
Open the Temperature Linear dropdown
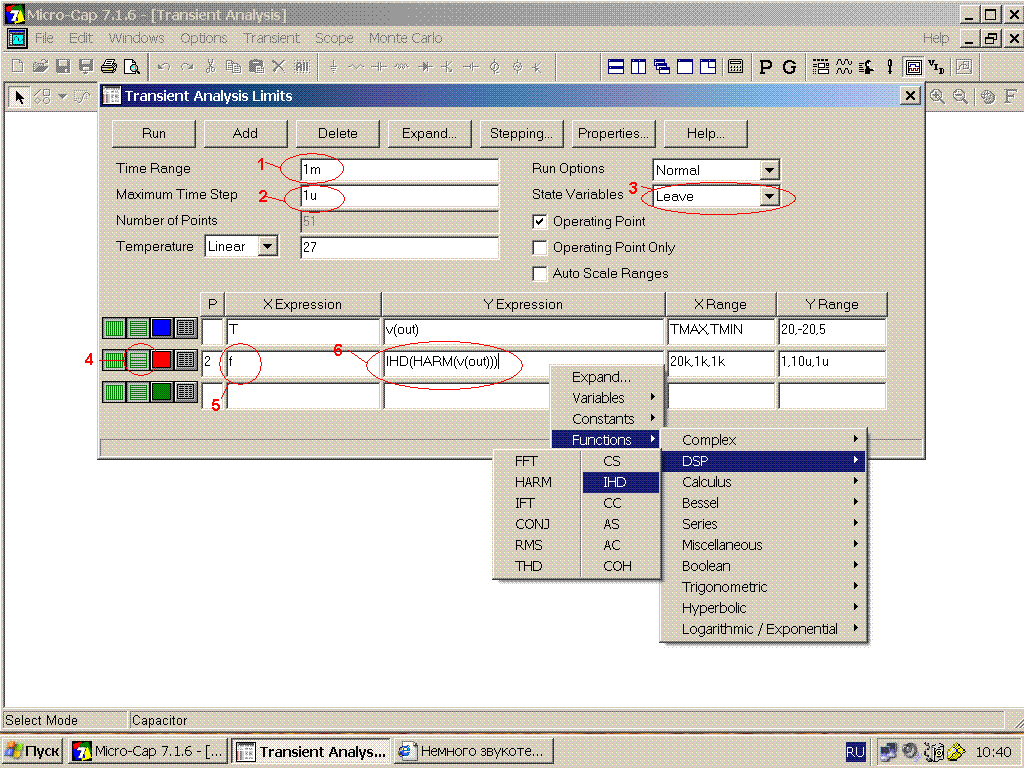click(x=267, y=247)
